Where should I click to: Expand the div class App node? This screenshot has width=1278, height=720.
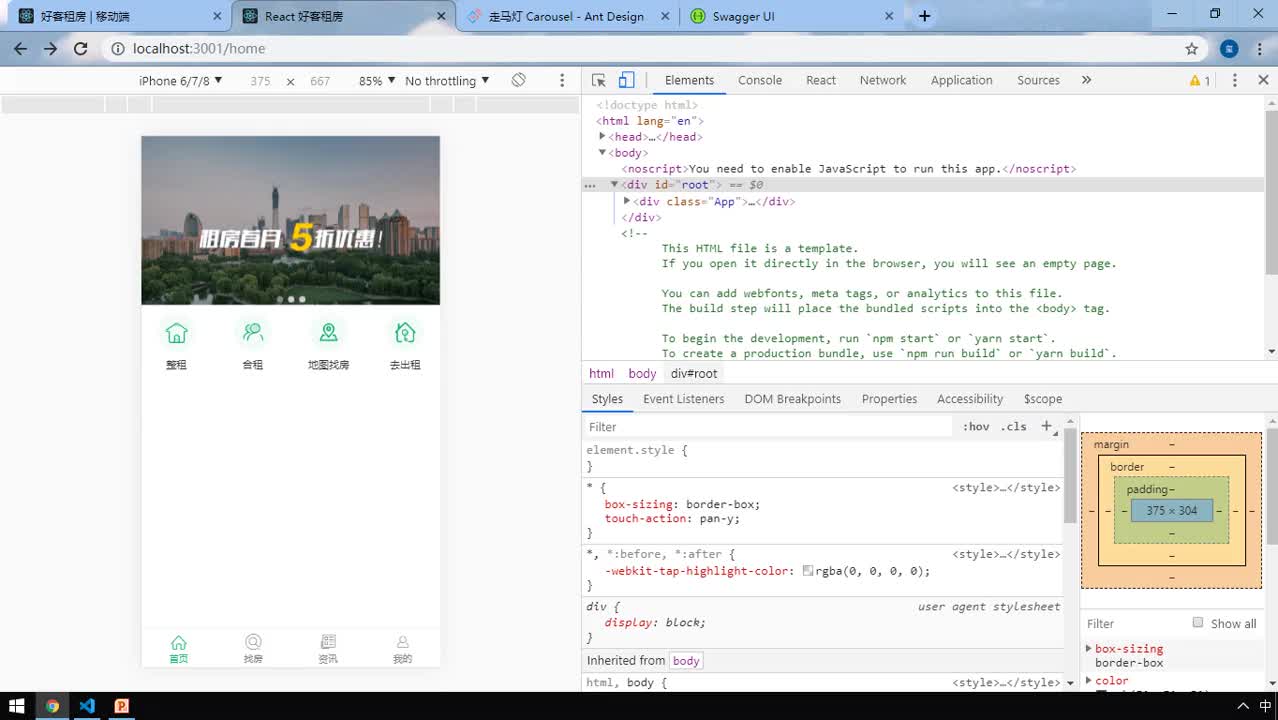627,201
